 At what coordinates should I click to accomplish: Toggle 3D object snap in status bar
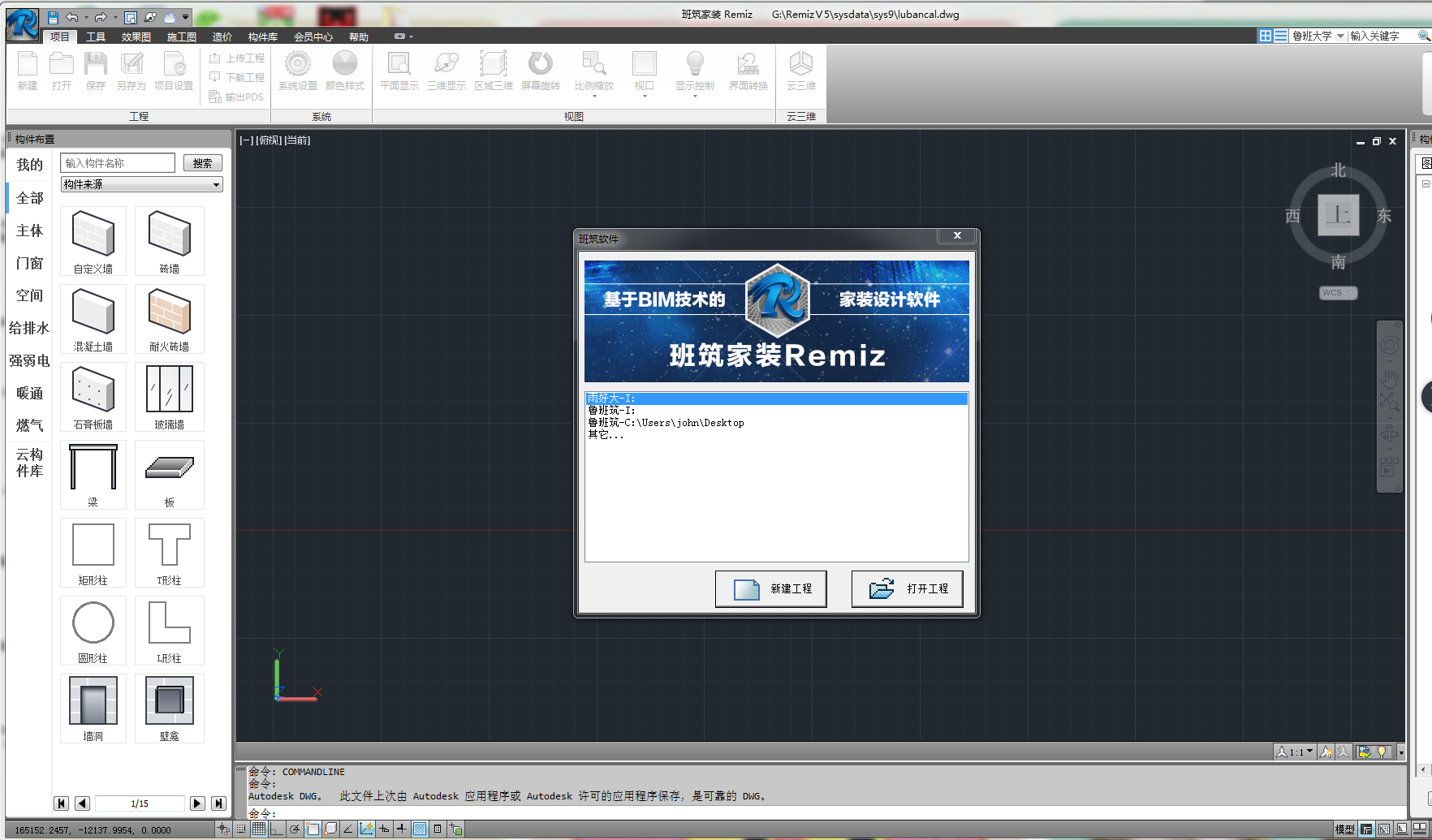[330, 829]
